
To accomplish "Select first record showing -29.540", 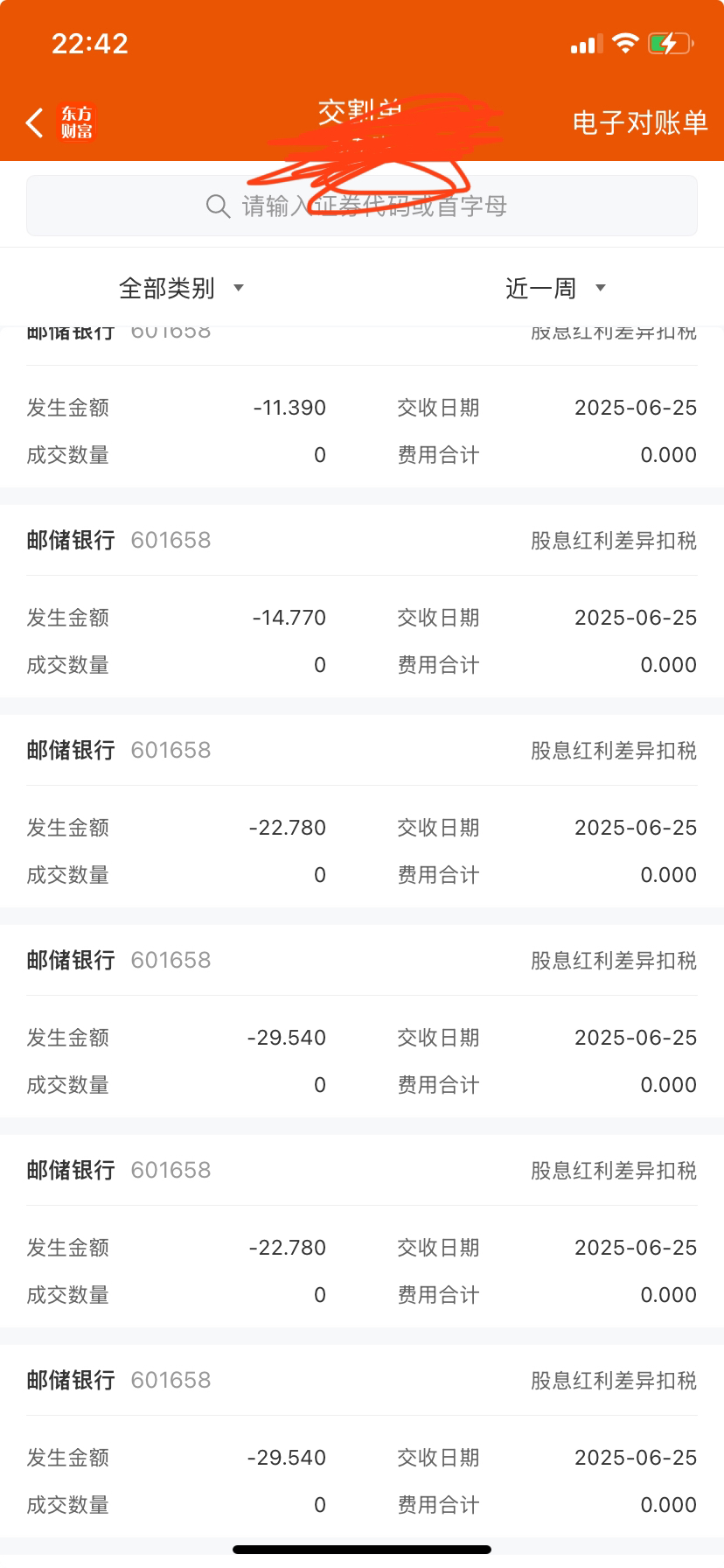I will [x=362, y=1021].
